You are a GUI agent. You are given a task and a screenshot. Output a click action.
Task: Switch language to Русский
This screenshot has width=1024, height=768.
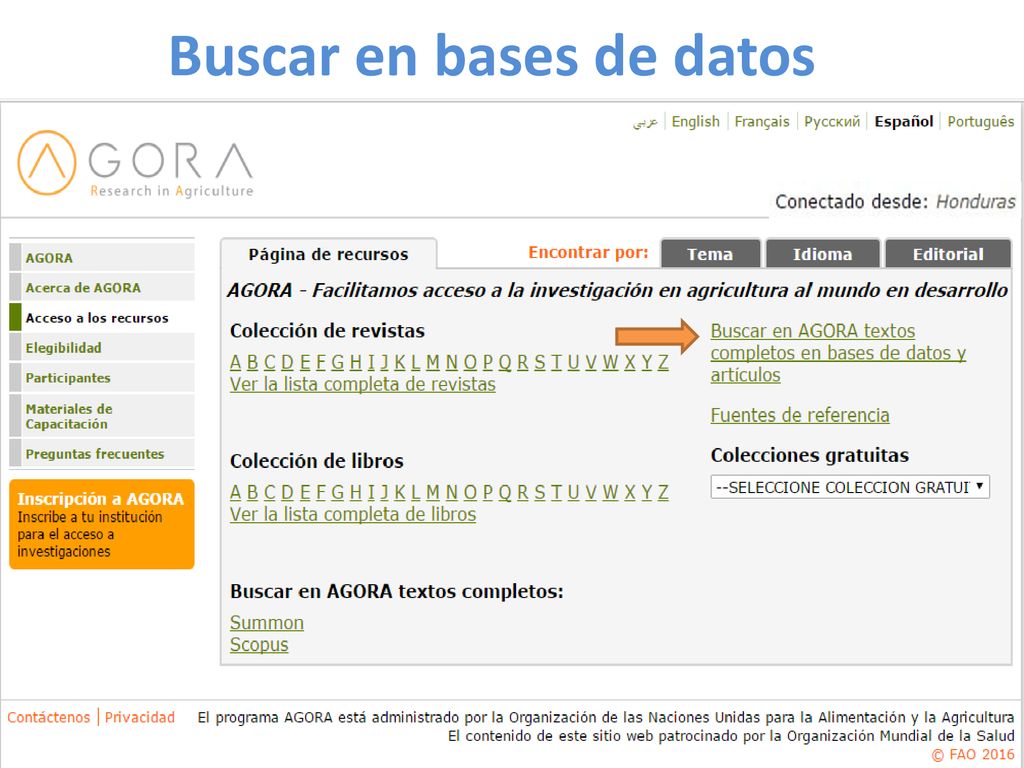[x=832, y=121]
